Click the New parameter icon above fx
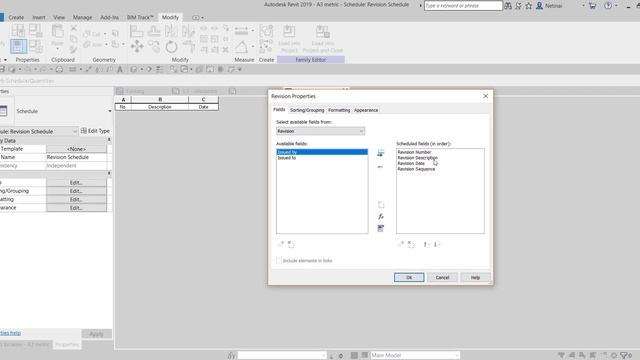 [380, 204]
